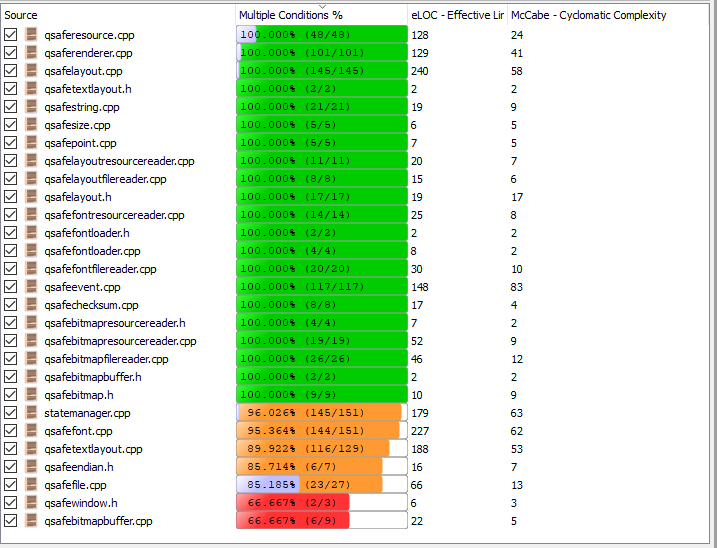The height and width of the screenshot is (548, 717).
Task: Uncheck the qsaferenderer.cpp checkbox
Action: pos(11,53)
